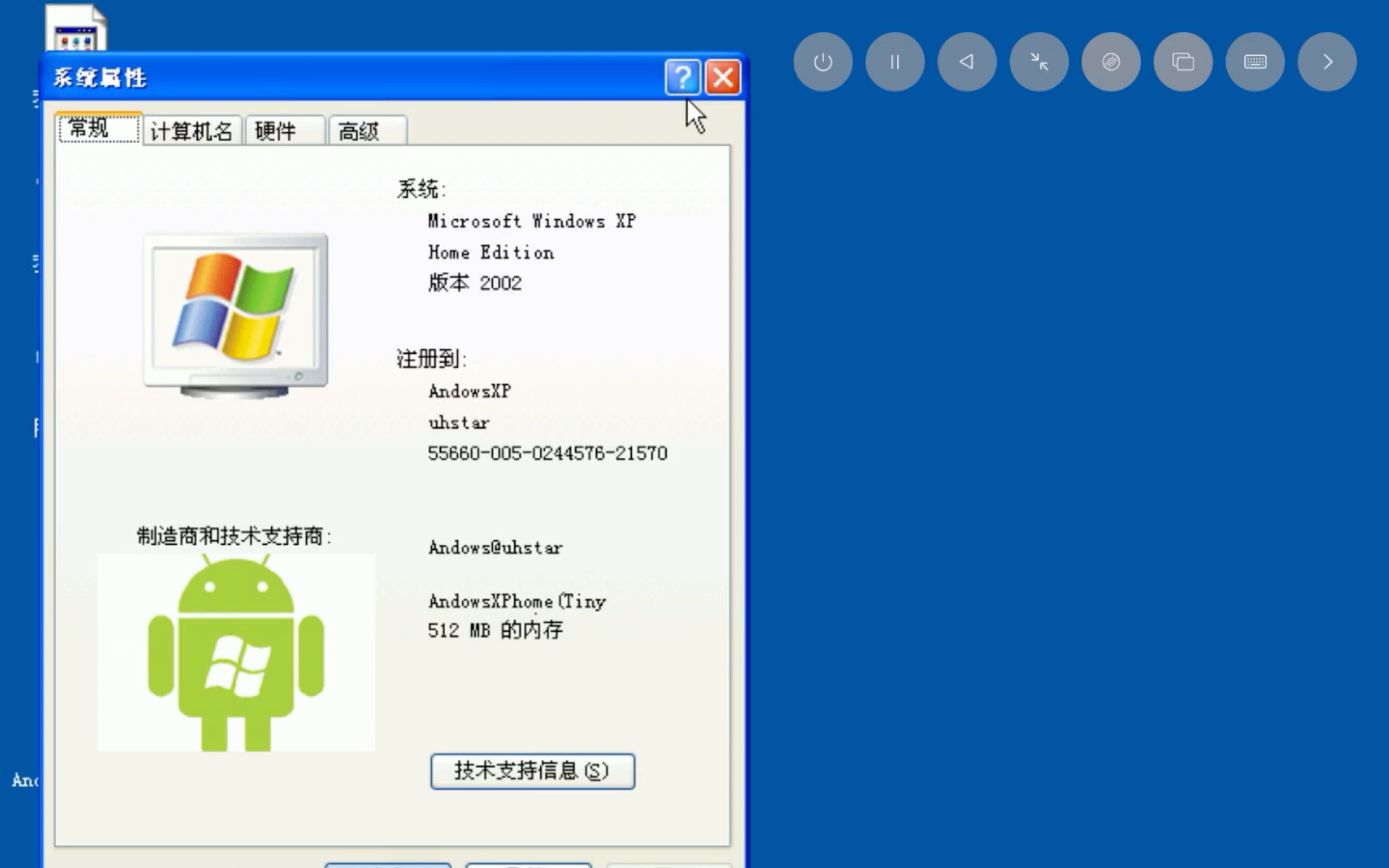Click the 系统: label
This screenshot has width=1389, height=868.
[x=421, y=189]
